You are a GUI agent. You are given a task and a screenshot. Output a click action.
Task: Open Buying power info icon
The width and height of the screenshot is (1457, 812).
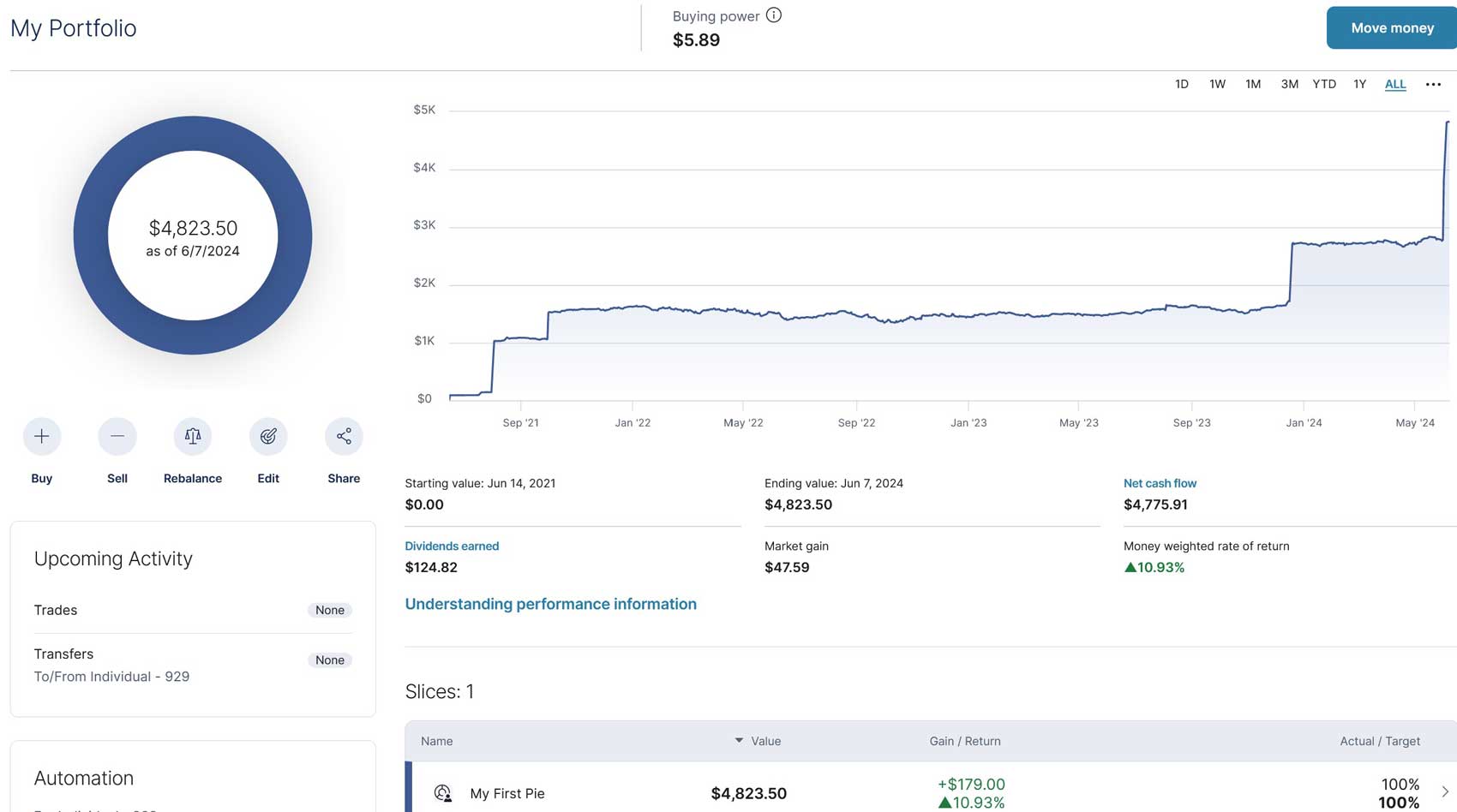[x=774, y=15]
